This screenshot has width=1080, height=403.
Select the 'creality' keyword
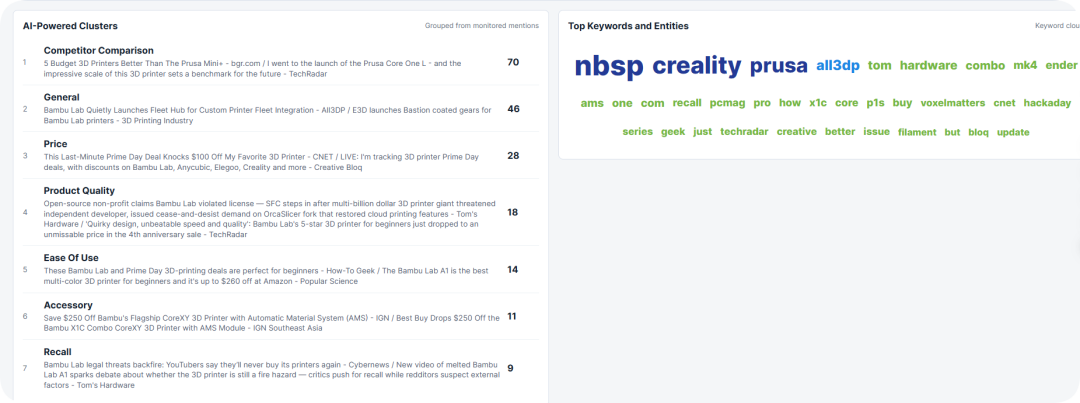click(697, 65)
